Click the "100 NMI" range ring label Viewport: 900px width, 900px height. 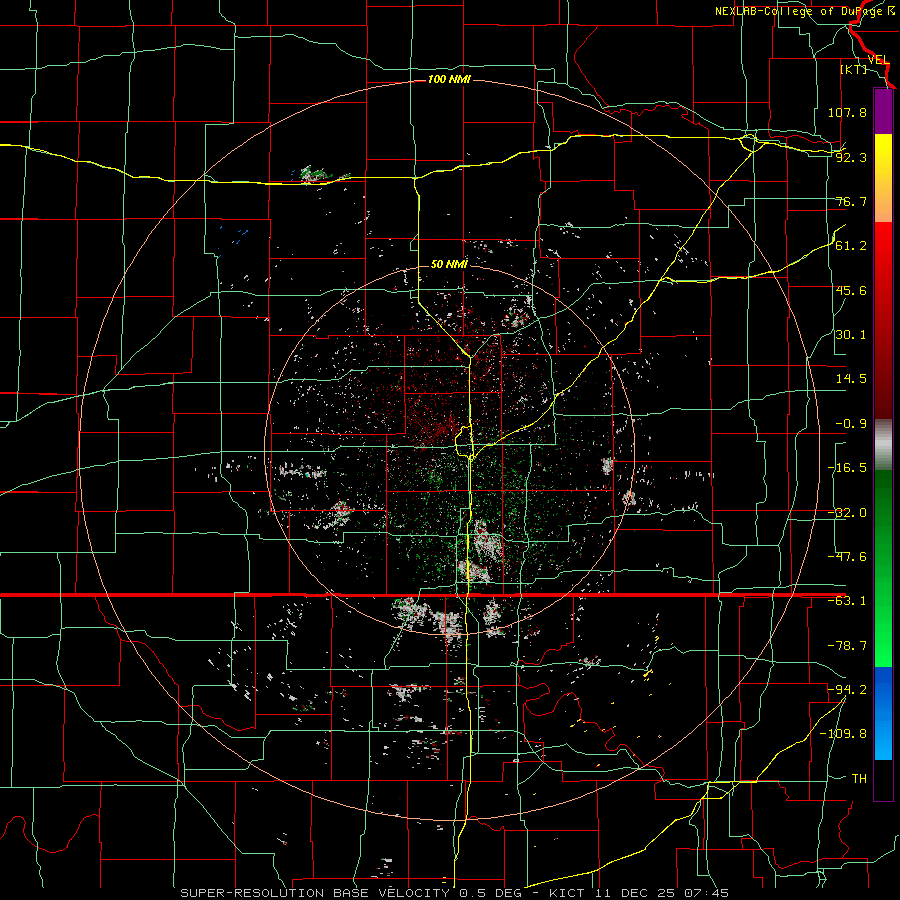(x=449, y=79)
